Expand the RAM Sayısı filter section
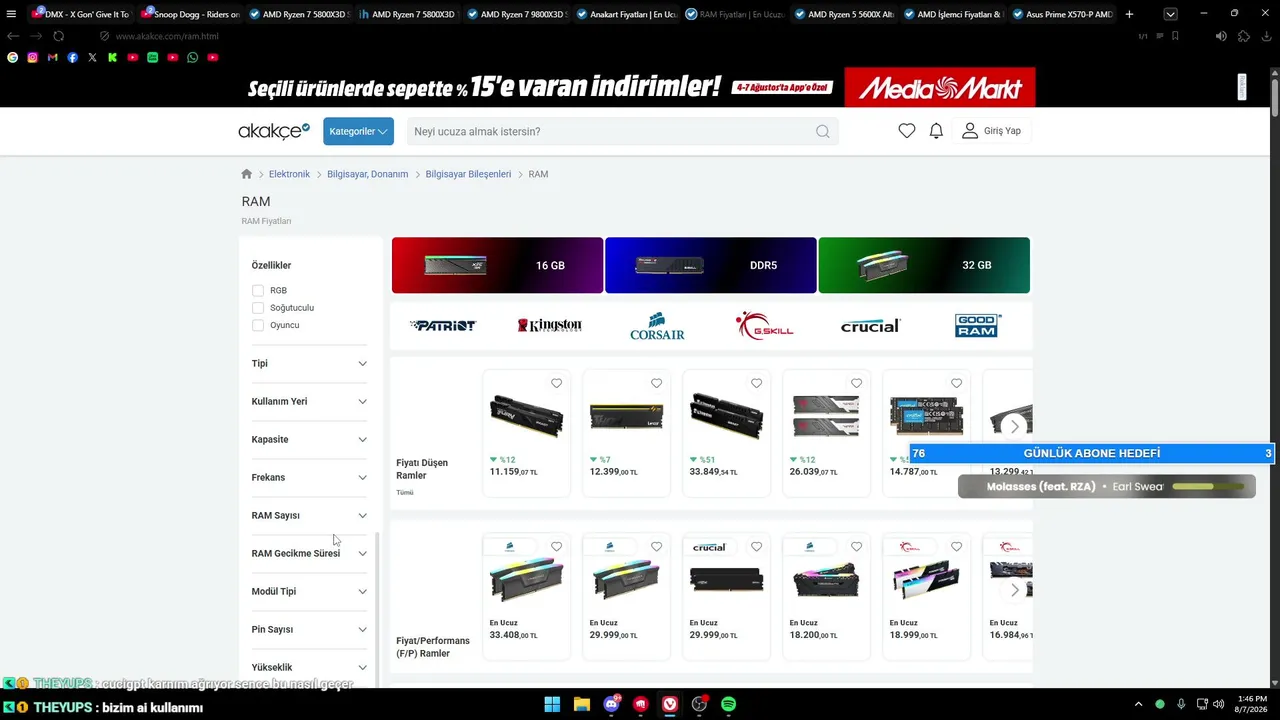Viewport: 1280px width, 720px height. pos(309,515)
